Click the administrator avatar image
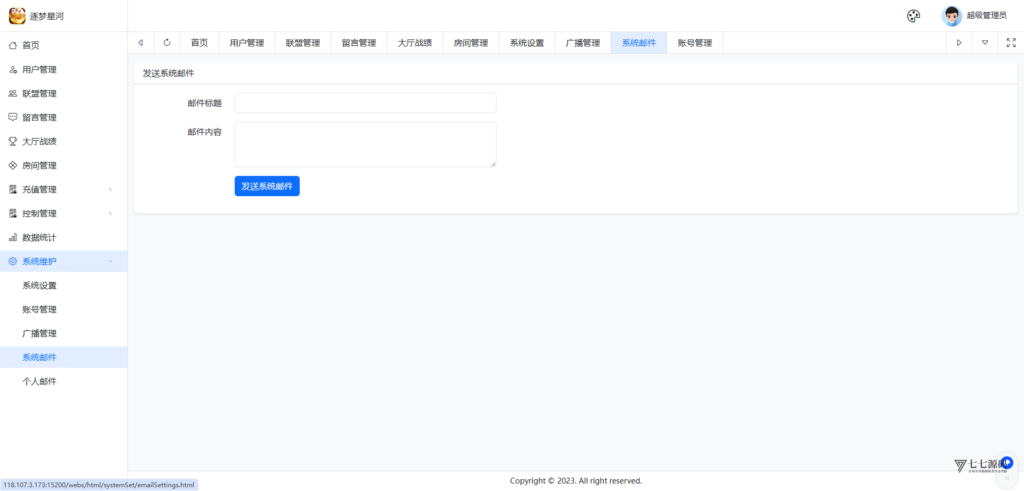This screenshot has height=491, width=1024. tap(952, 16)
